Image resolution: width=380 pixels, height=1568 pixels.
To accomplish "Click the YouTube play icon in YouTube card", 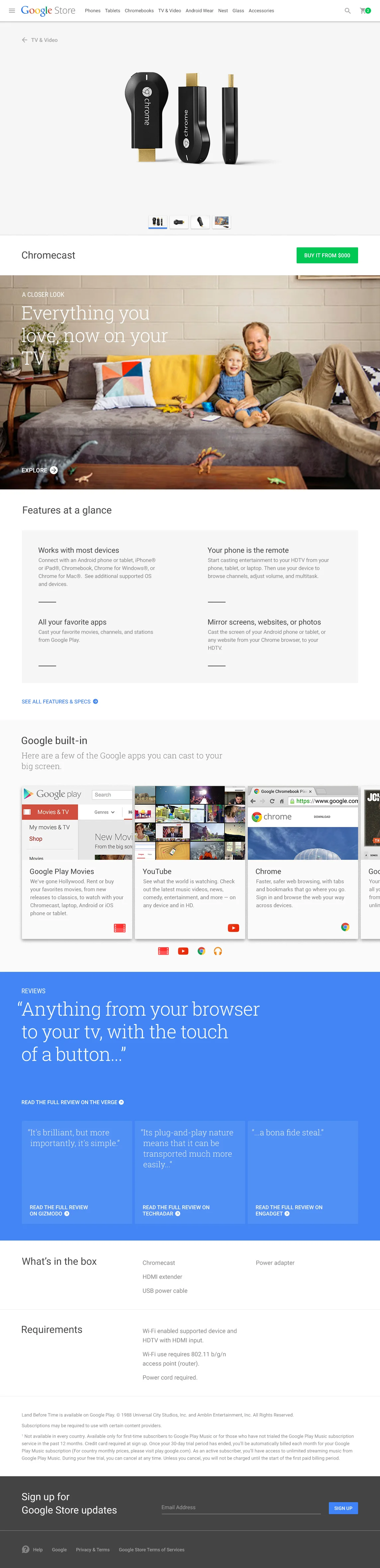I will point(234,928).
